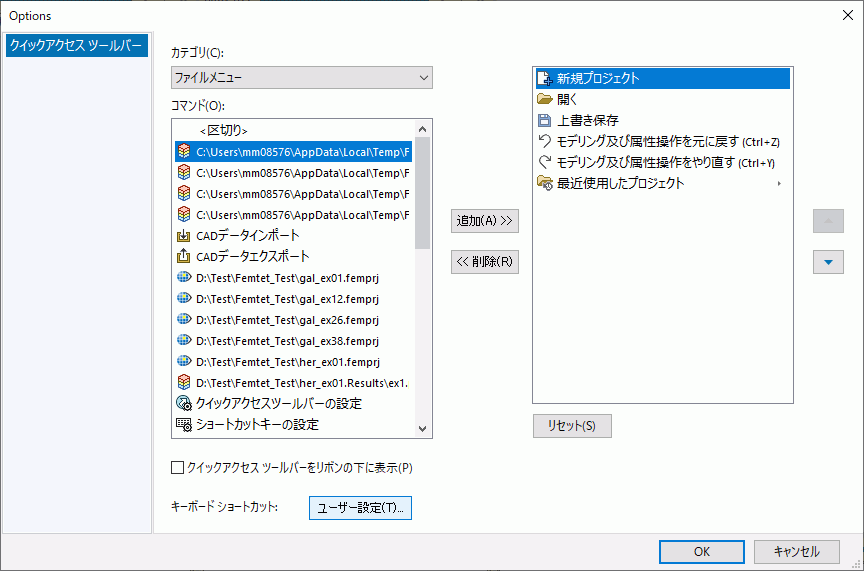The height and width of the screenshot is (571, 864).
Task: Click the command list scroll-down arrow
Action: pyautogui.click(x=423, y=428)
